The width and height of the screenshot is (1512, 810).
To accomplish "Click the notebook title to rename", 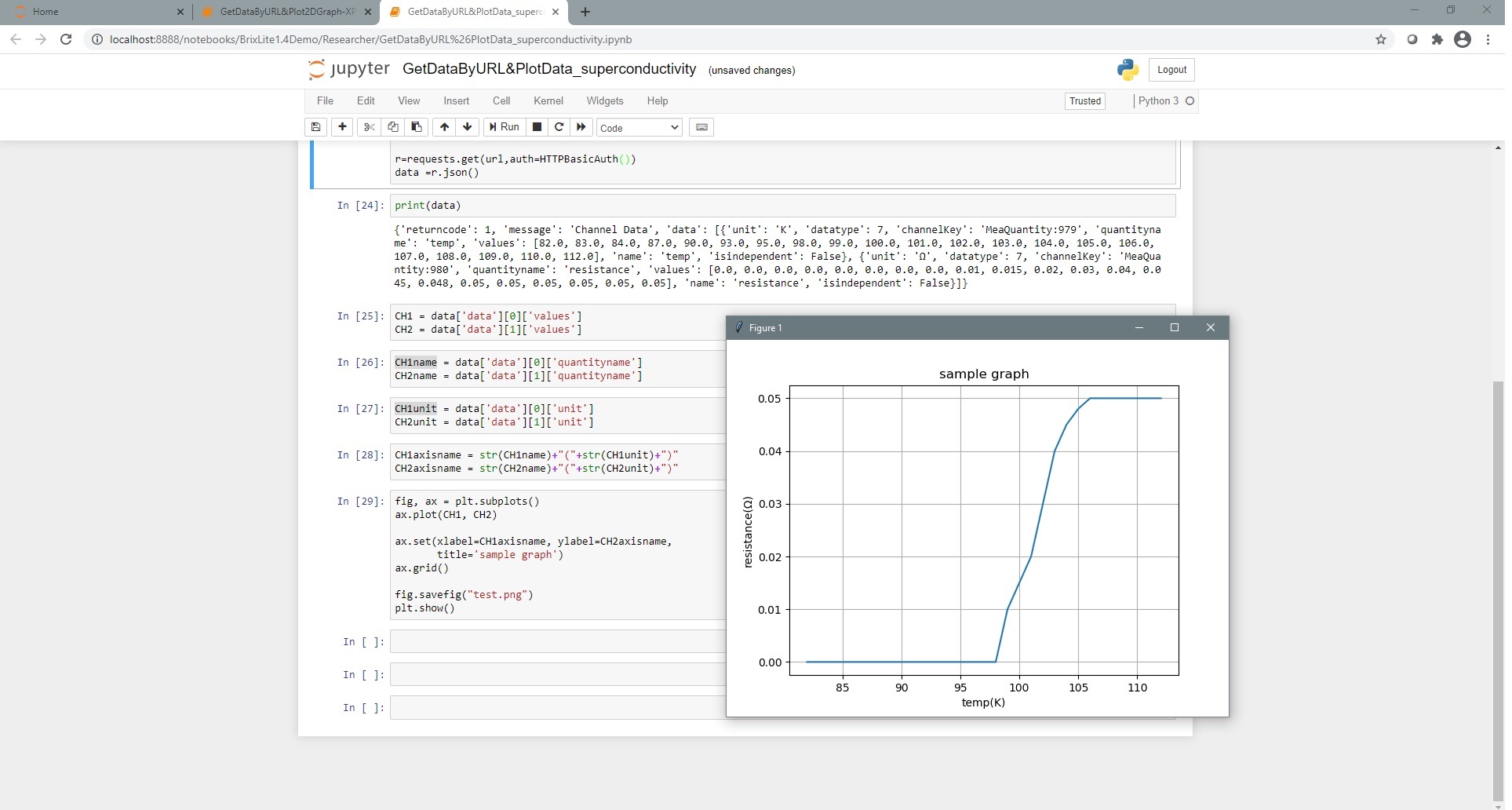I will click(x=549, y=69).
